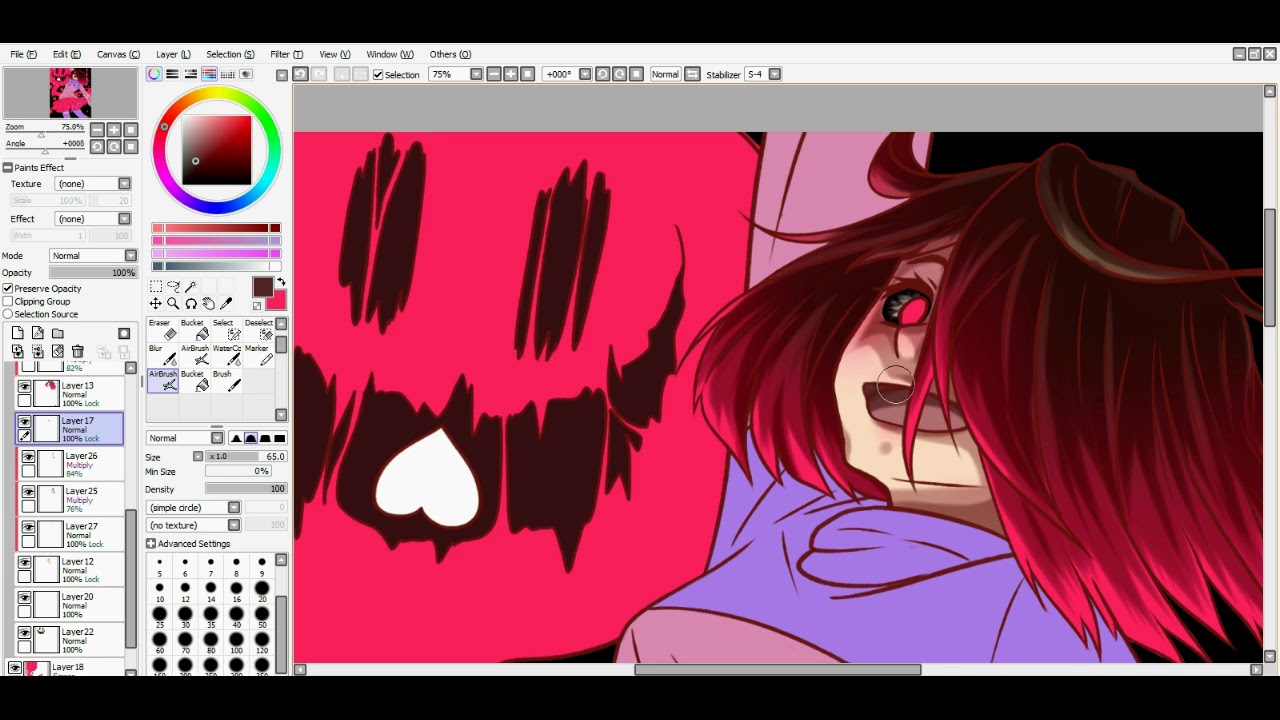Hide Layer26 visibility eye
1280x720 pixels.
point(28,457)
